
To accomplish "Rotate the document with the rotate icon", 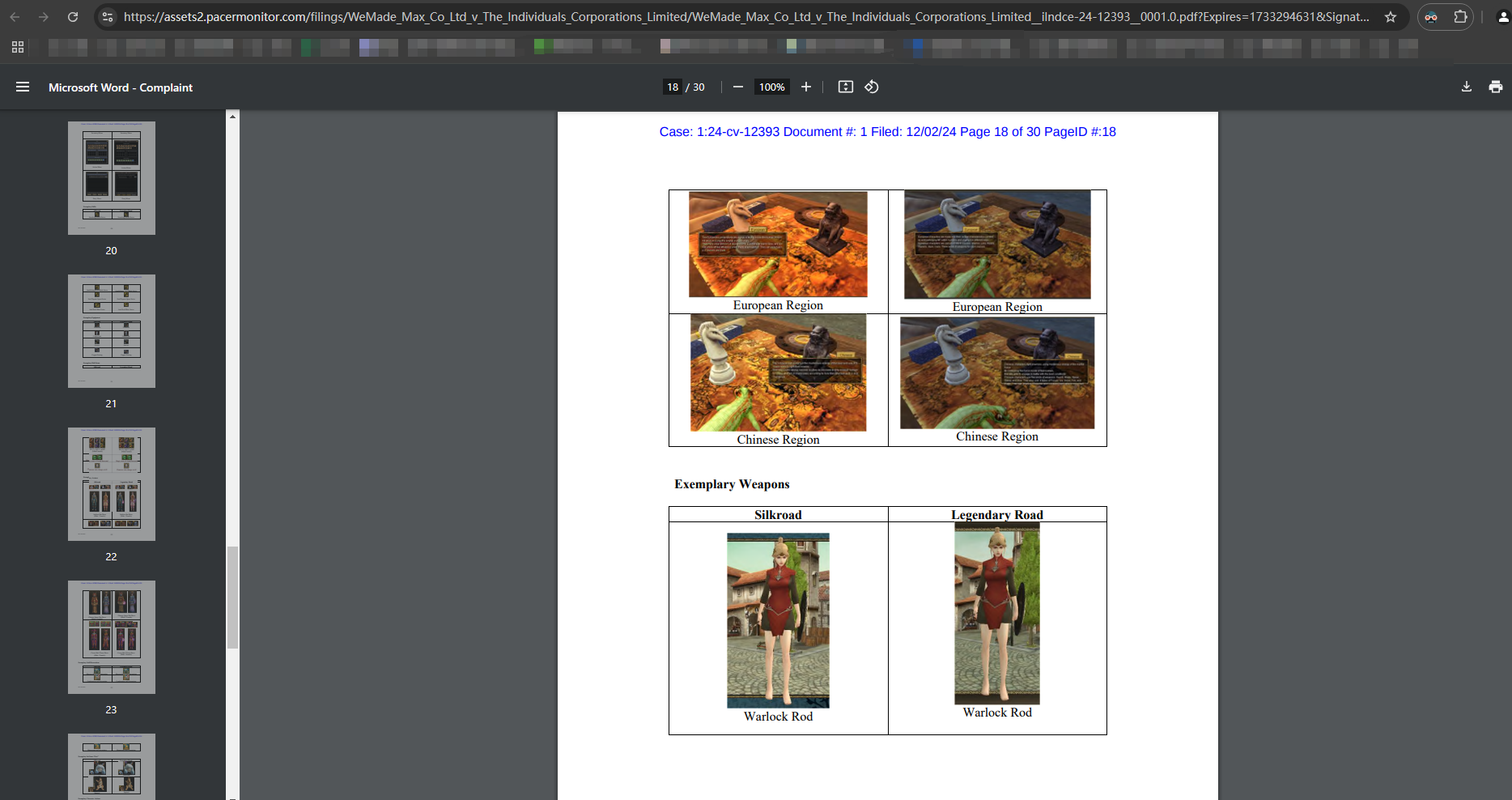I will tap(872, 87).
